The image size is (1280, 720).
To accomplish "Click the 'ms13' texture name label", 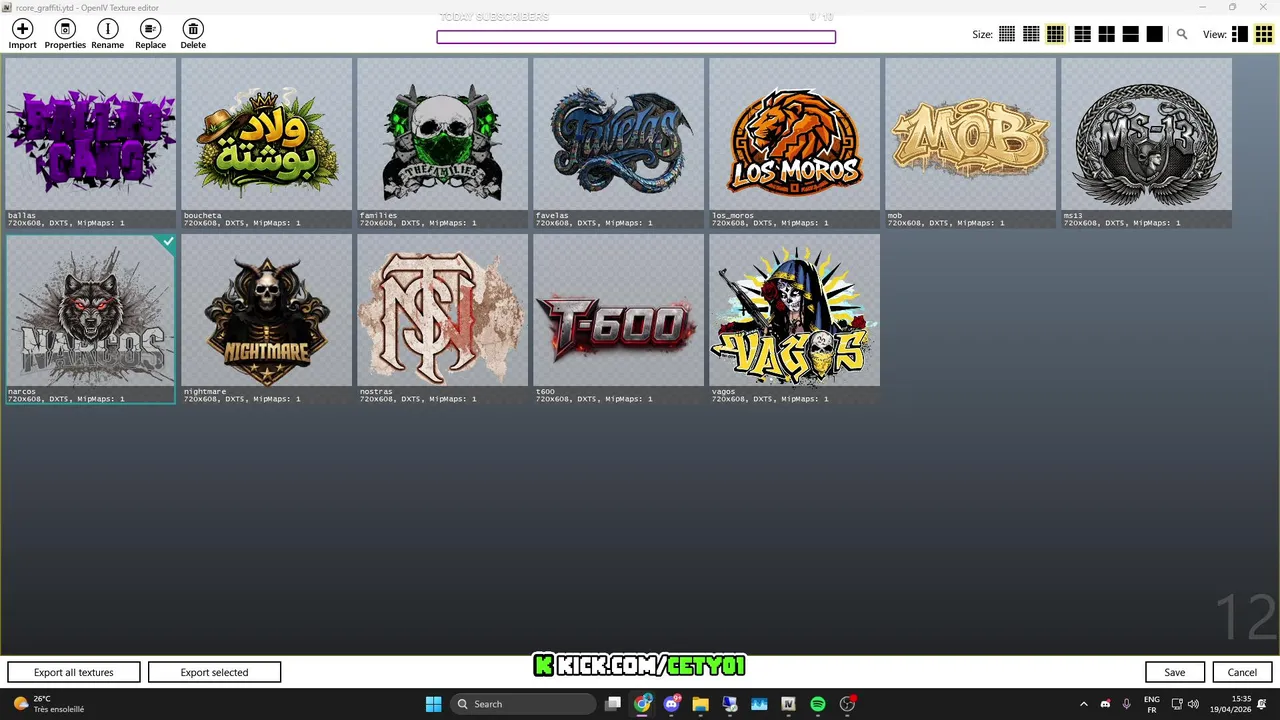I will (x=1073, y=215).
